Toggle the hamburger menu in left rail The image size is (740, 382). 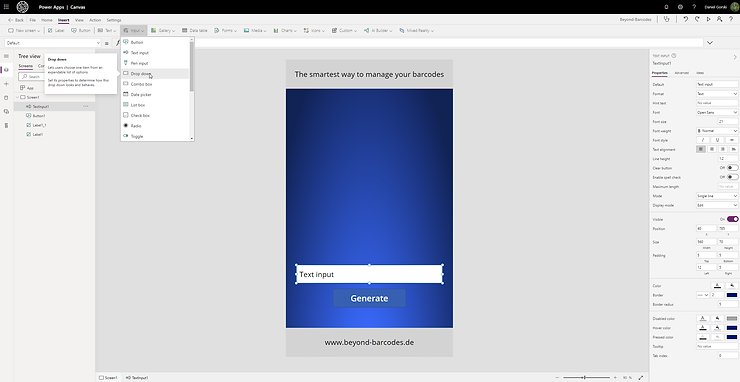(x=6, y=56)
